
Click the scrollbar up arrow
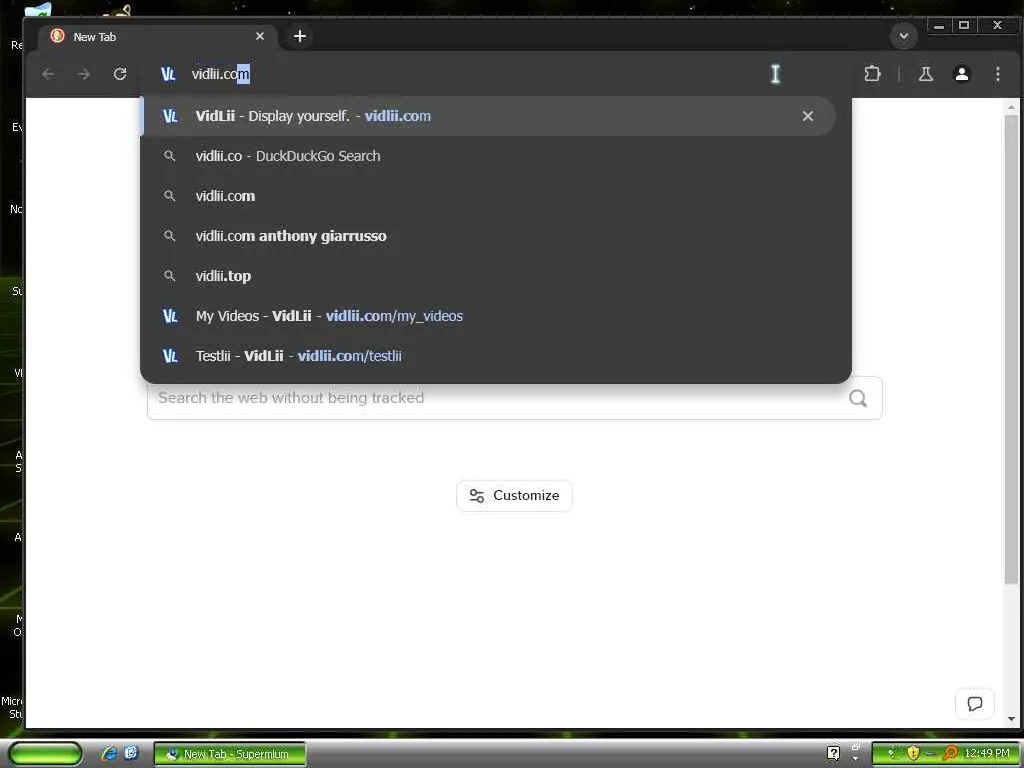click(x=1011, y=106)
